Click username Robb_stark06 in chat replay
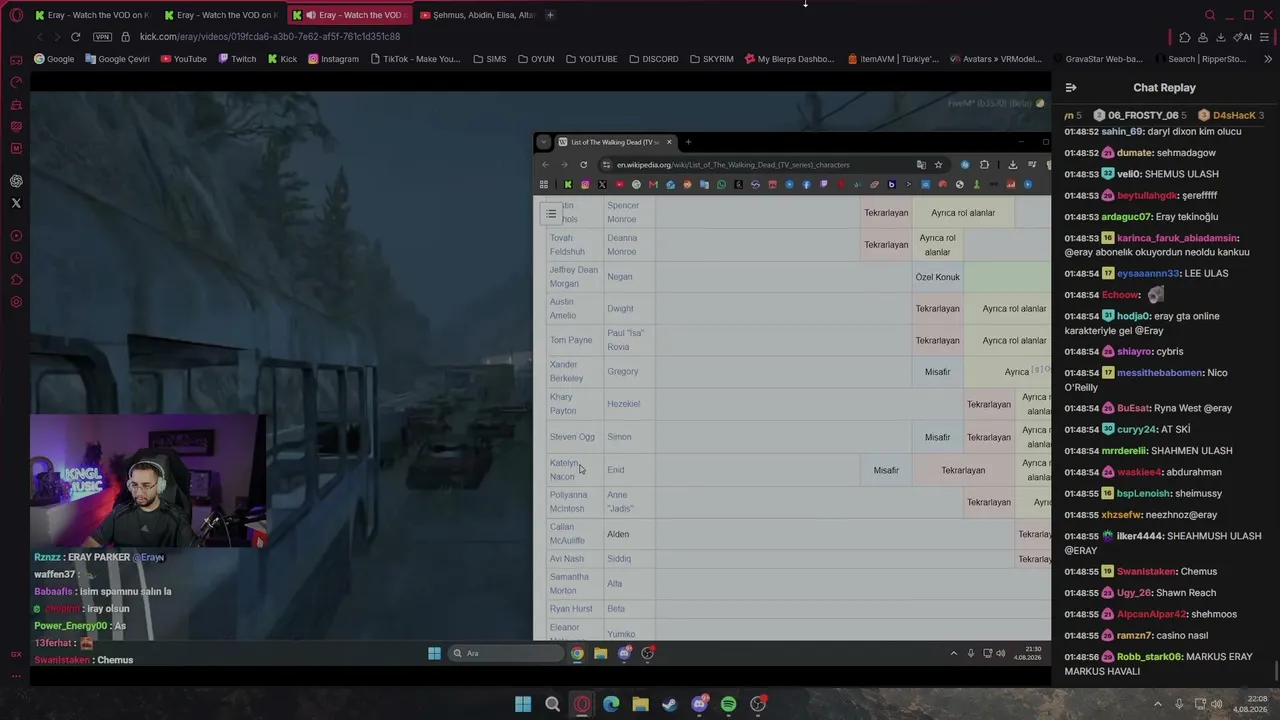 1150,657
